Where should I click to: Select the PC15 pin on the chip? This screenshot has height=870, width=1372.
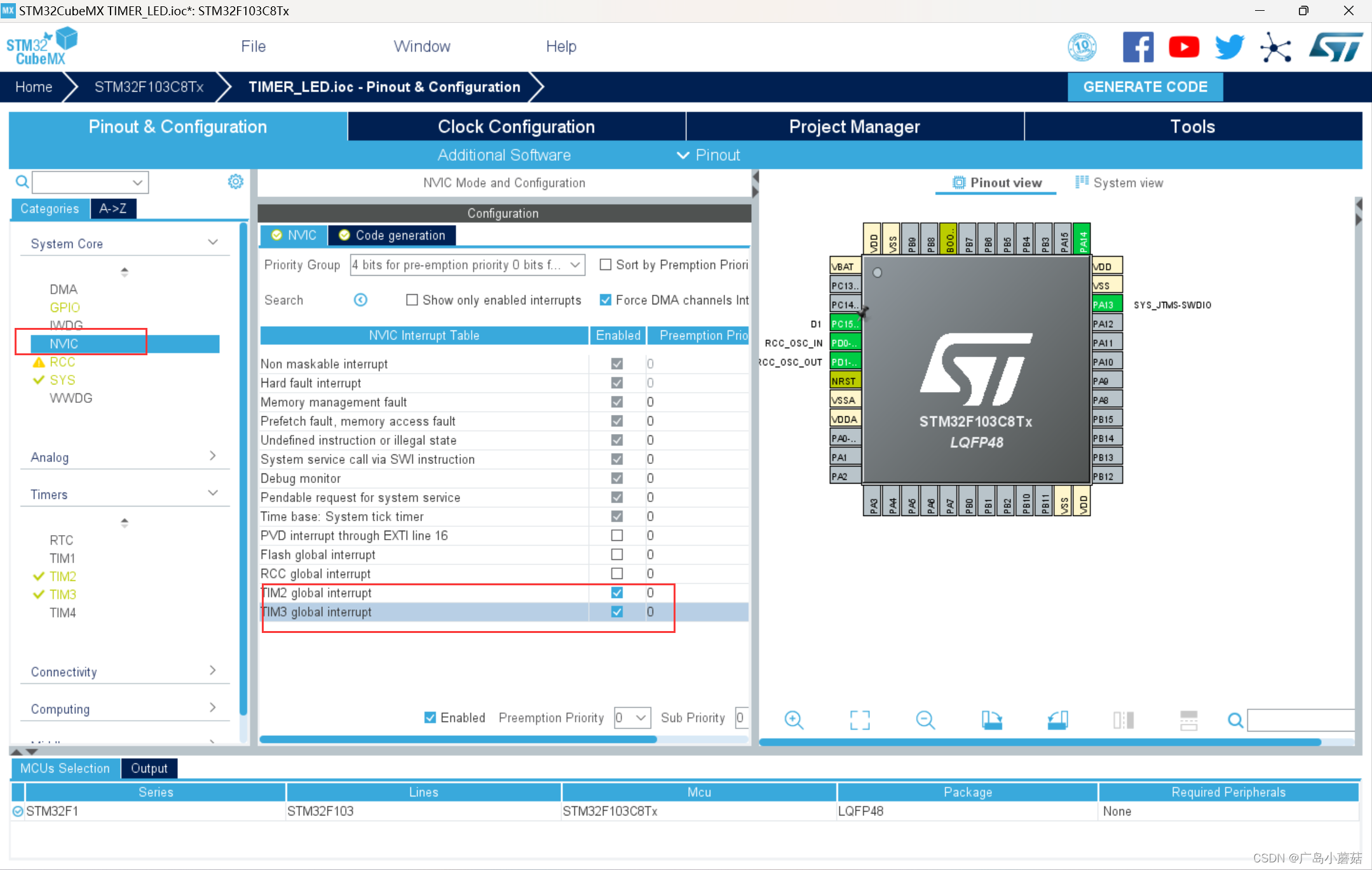point(845,323)
